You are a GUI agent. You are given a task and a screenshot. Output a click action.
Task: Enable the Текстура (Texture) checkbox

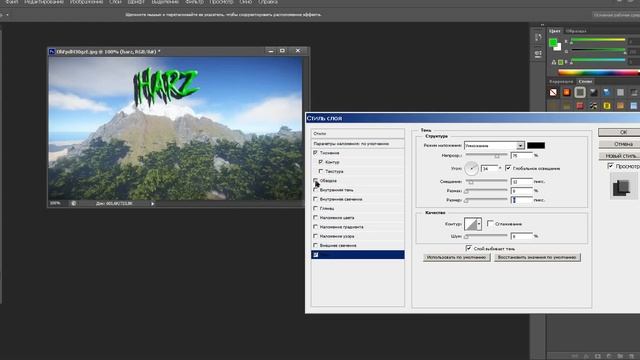point(321,171)
